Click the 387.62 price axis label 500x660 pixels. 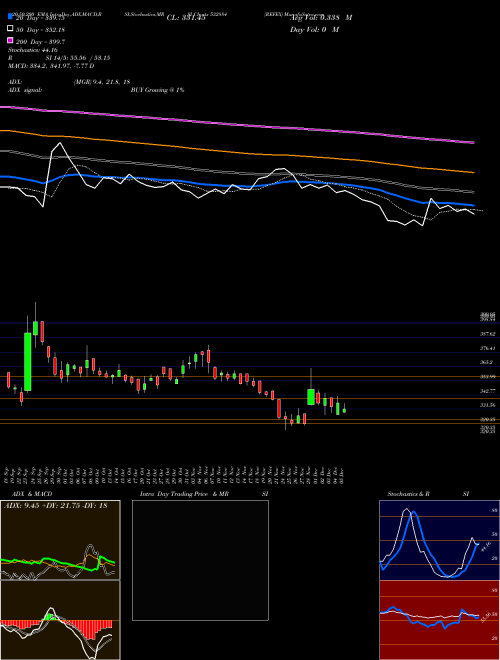point(488,334)
